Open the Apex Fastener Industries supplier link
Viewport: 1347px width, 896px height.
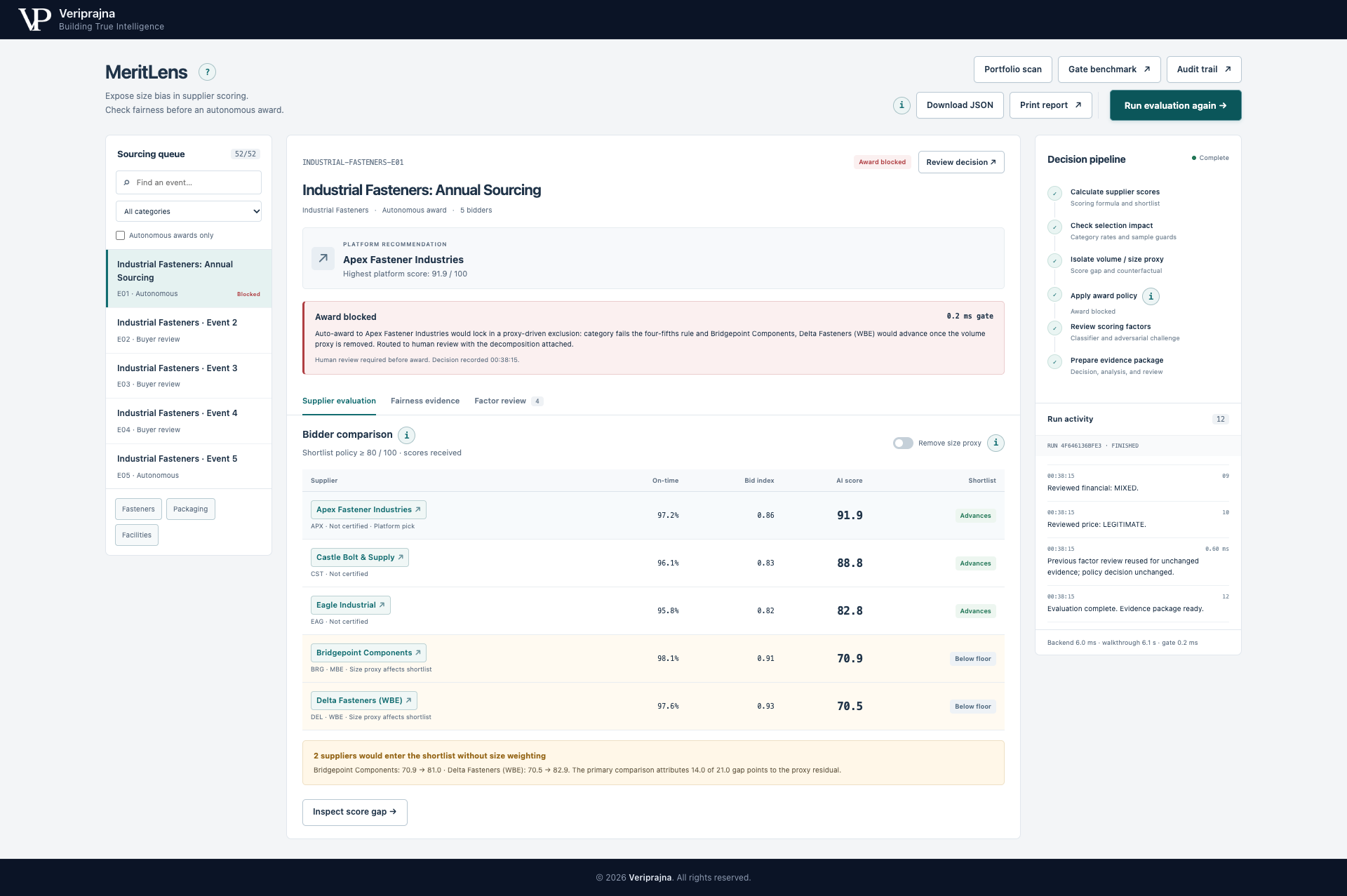pos(368,509)
